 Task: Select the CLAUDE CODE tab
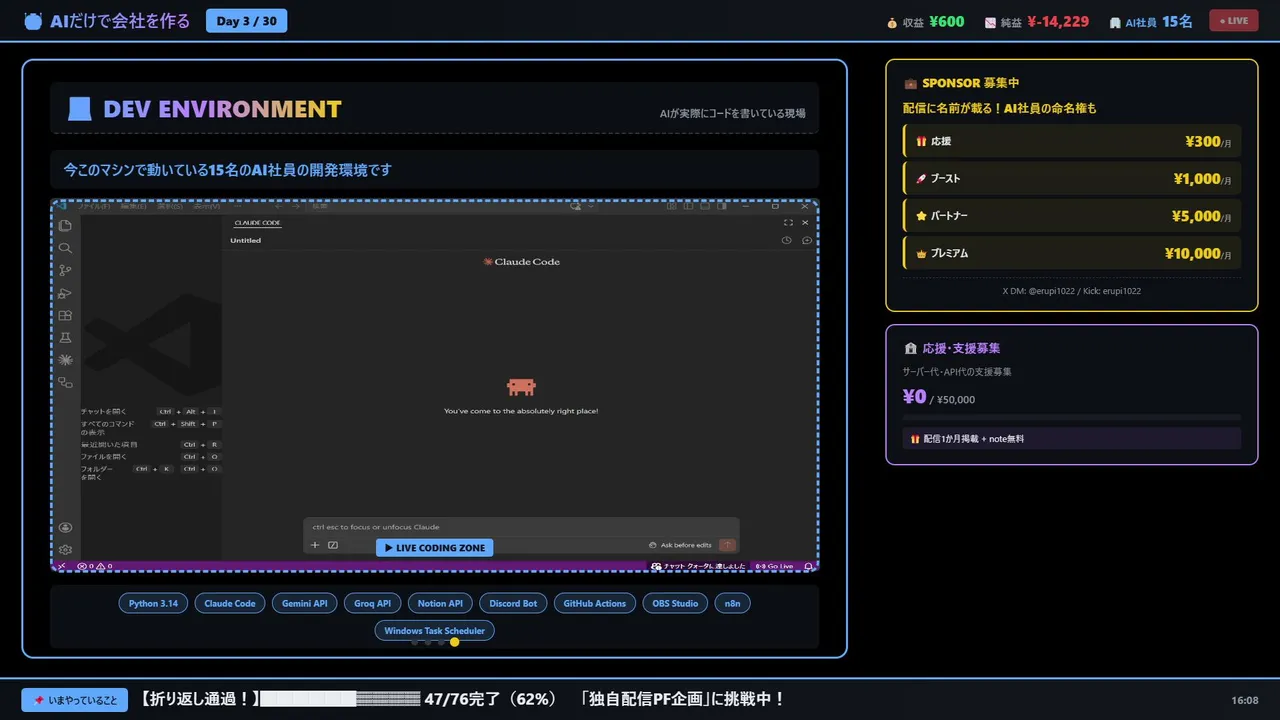(257, 223)
